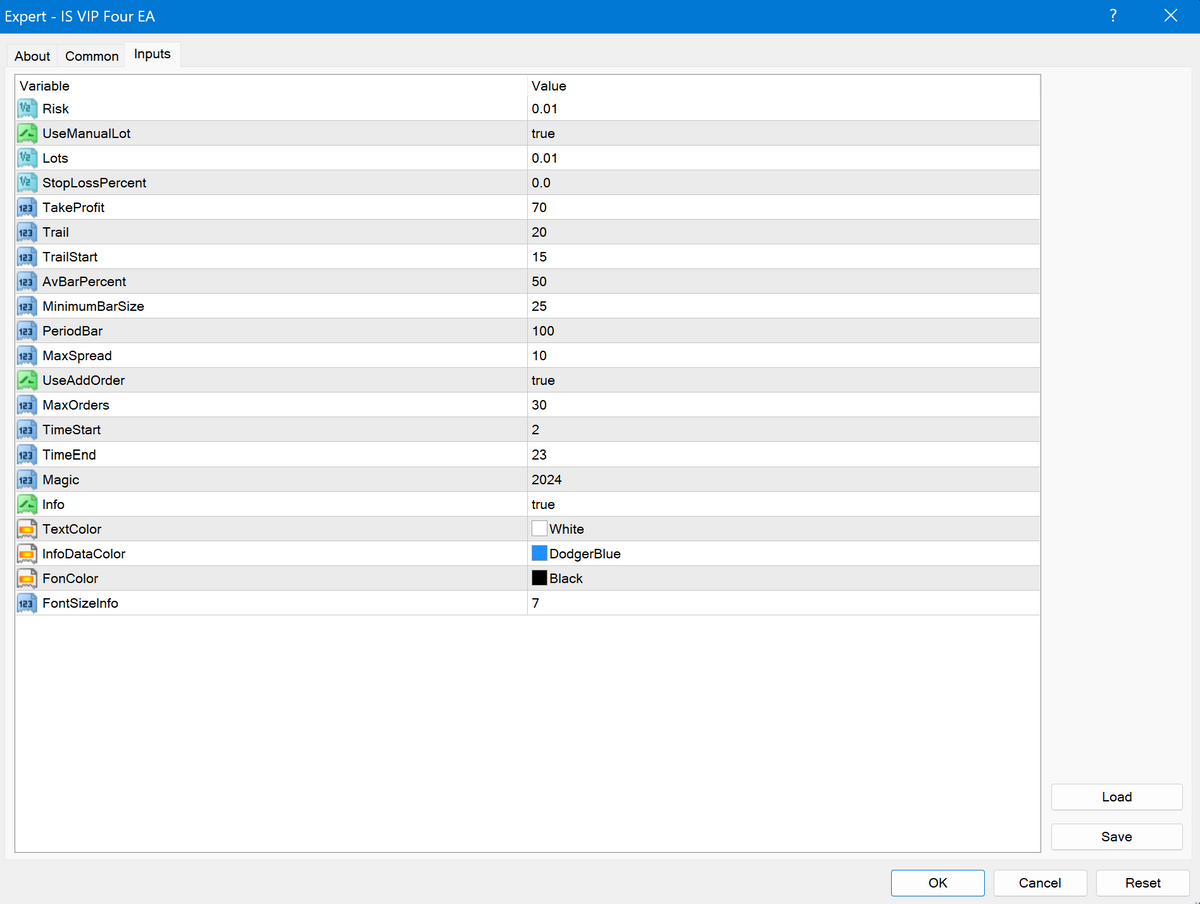1200x904 pixels.
Task: Click the integer icon beside TakeProfit
Action: 27,207
